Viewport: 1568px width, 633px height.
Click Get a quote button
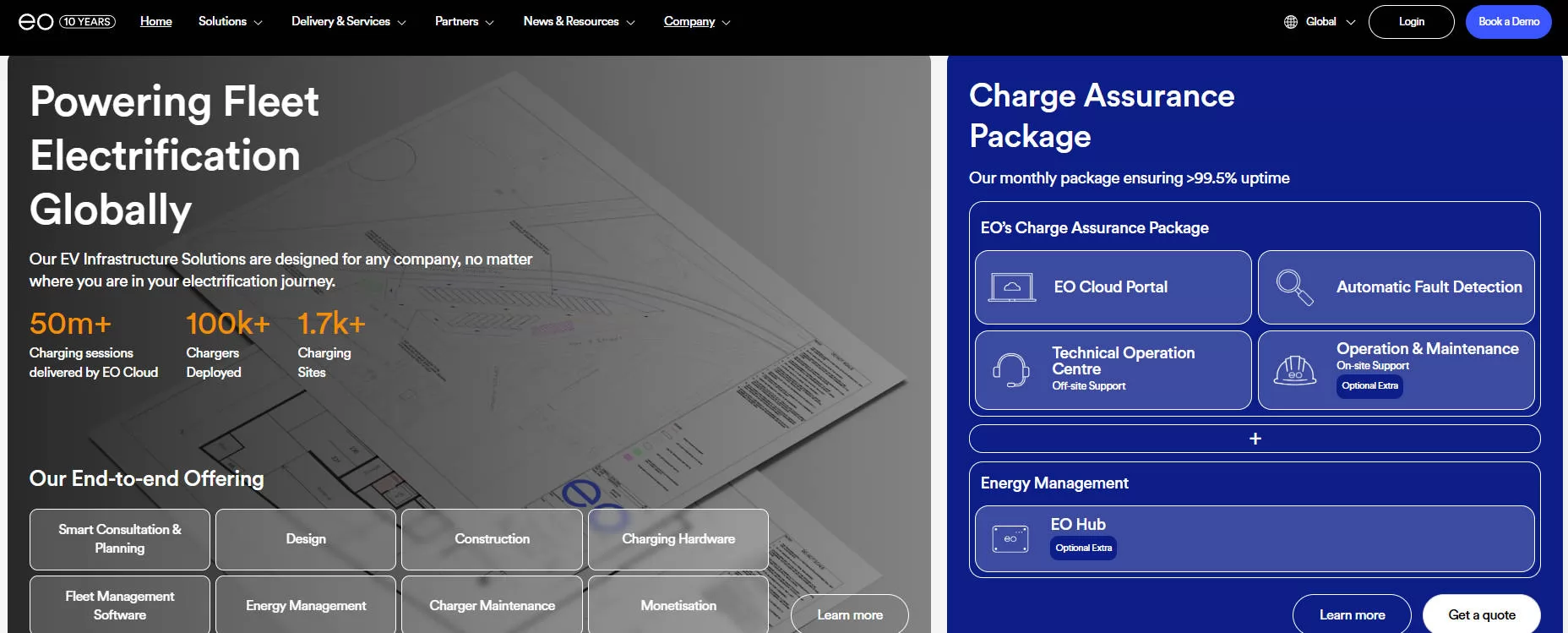[1482, 614]
